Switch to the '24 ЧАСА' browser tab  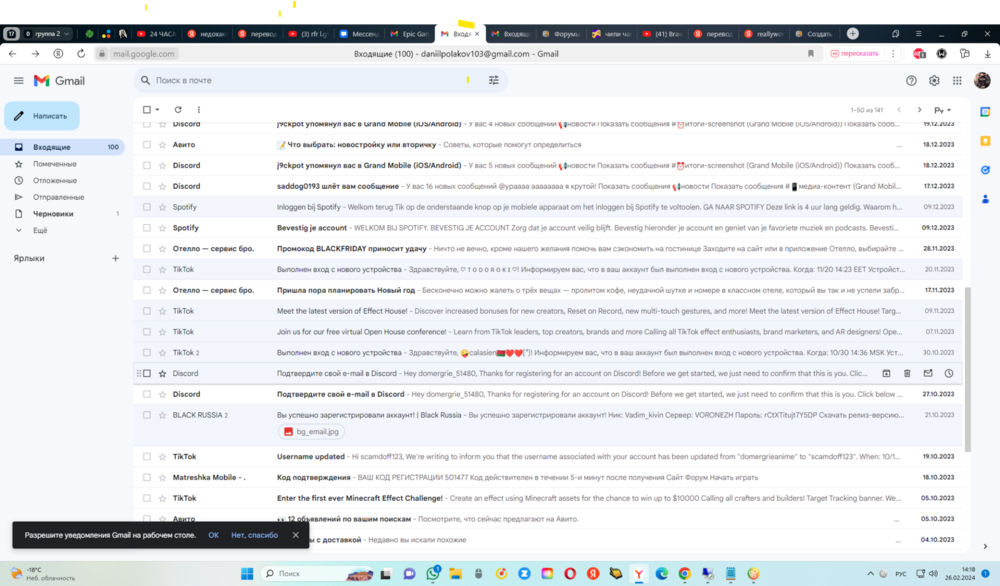(x=156, y=34)
